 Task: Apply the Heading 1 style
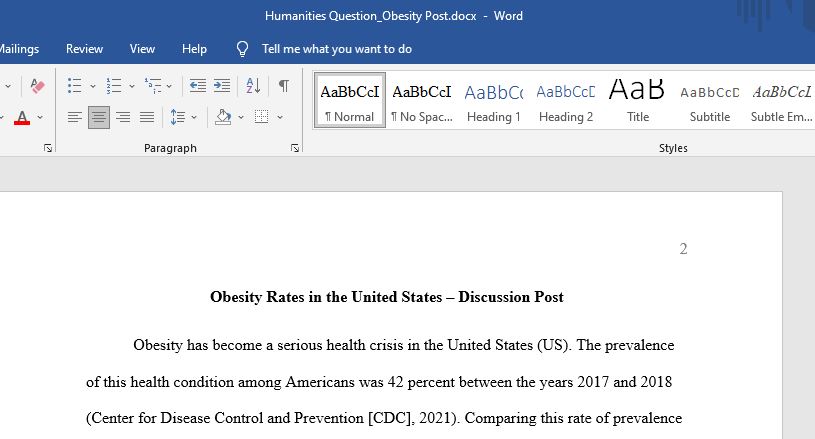tap(494, 100)
